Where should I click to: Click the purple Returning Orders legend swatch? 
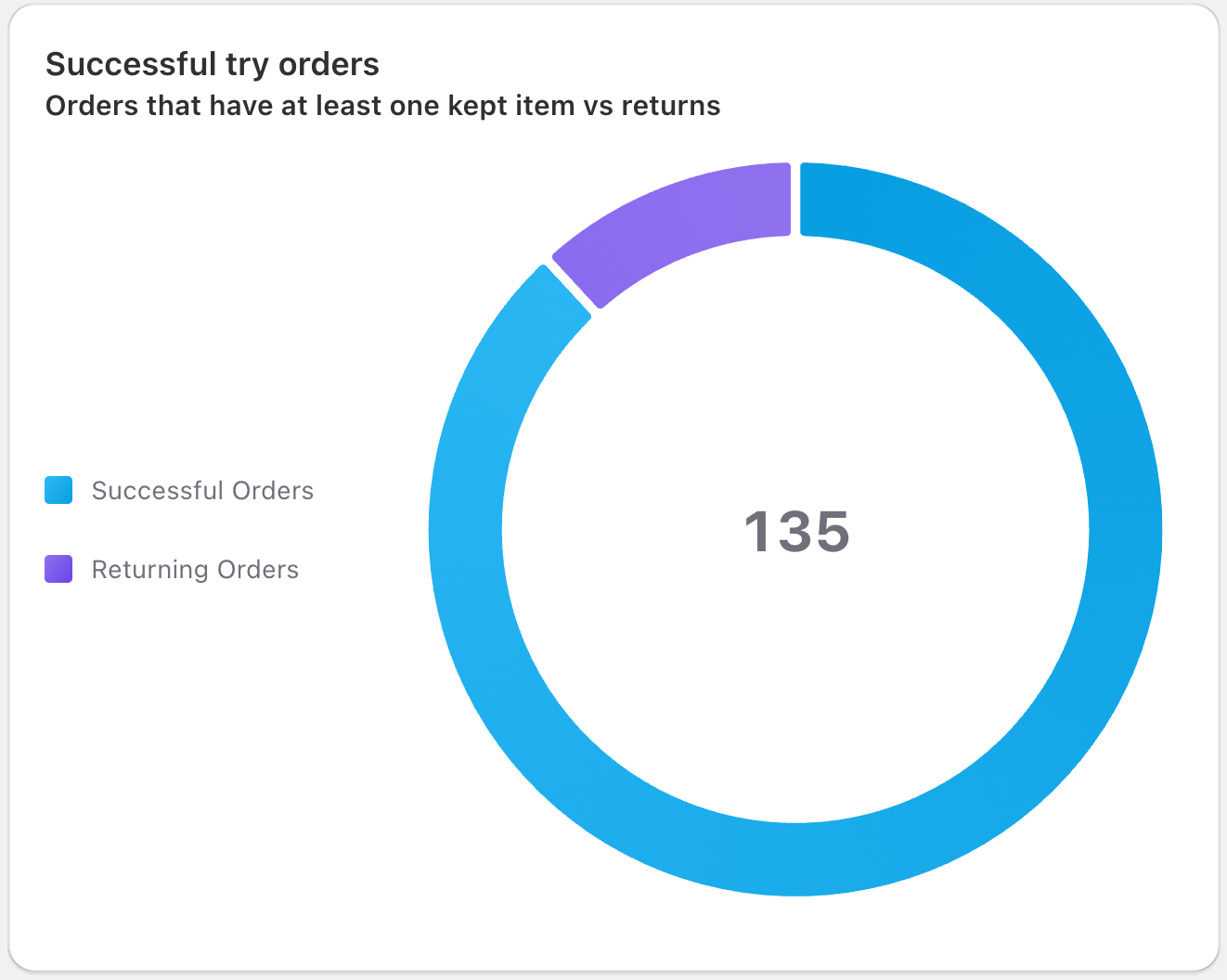tap(58, 569)
